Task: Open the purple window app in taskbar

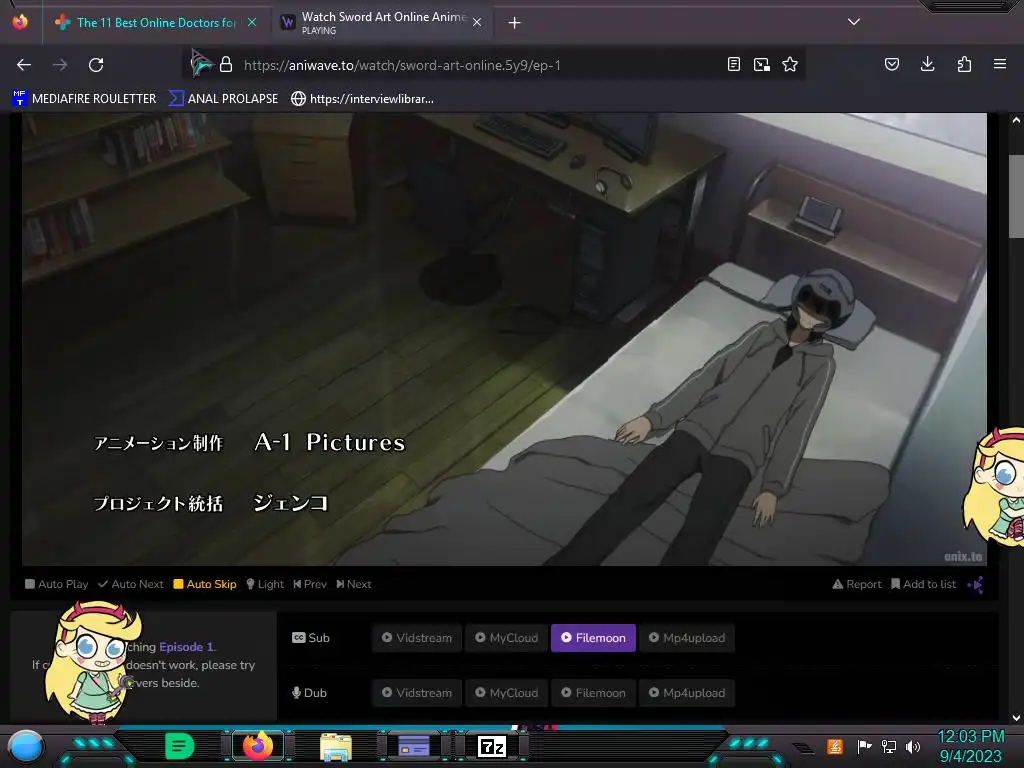Action: [413, 746]
